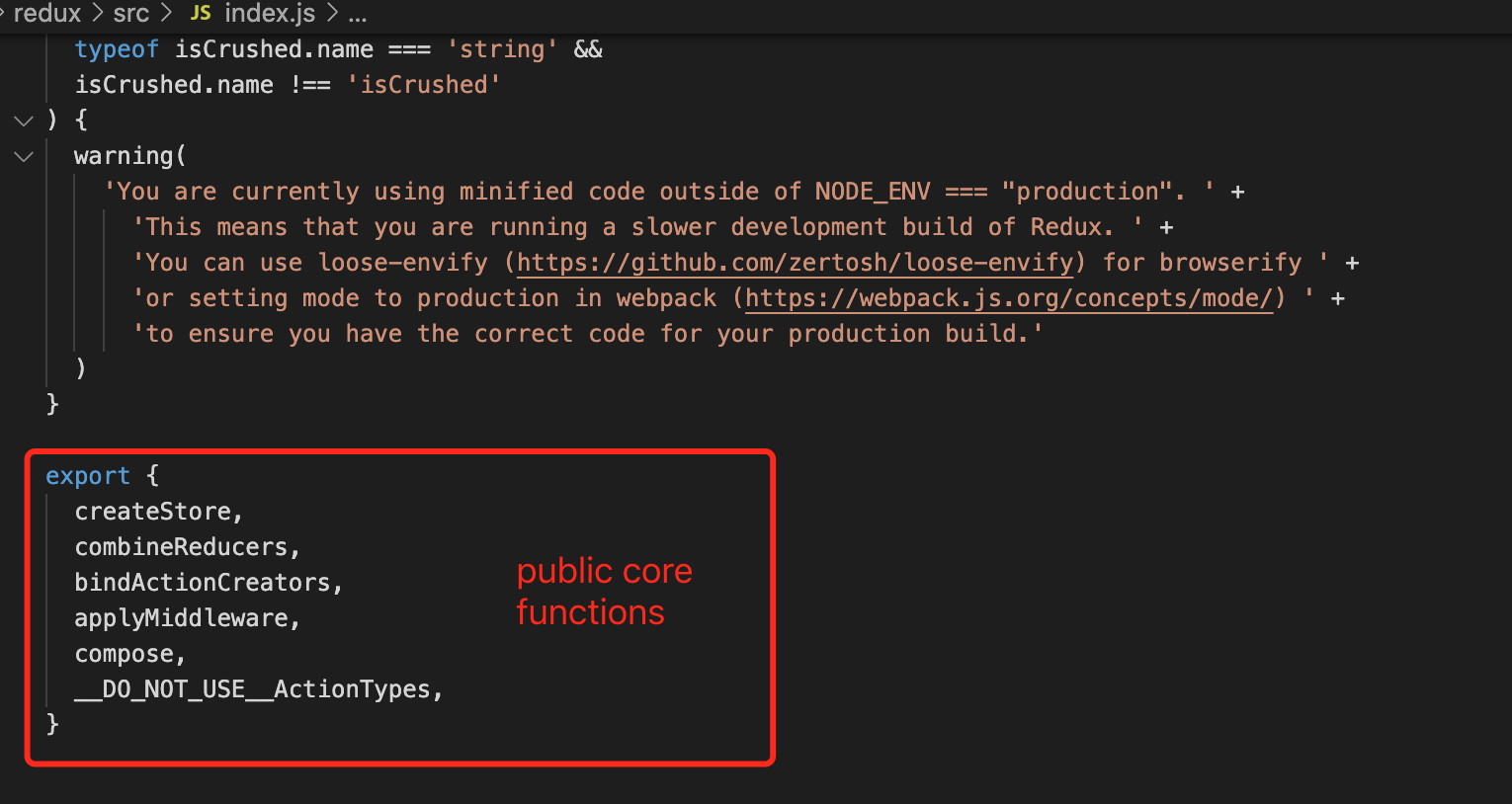Viewport: 1512px width, 804px height.
Task: Select compose in the export list
Action: point(125,654)
